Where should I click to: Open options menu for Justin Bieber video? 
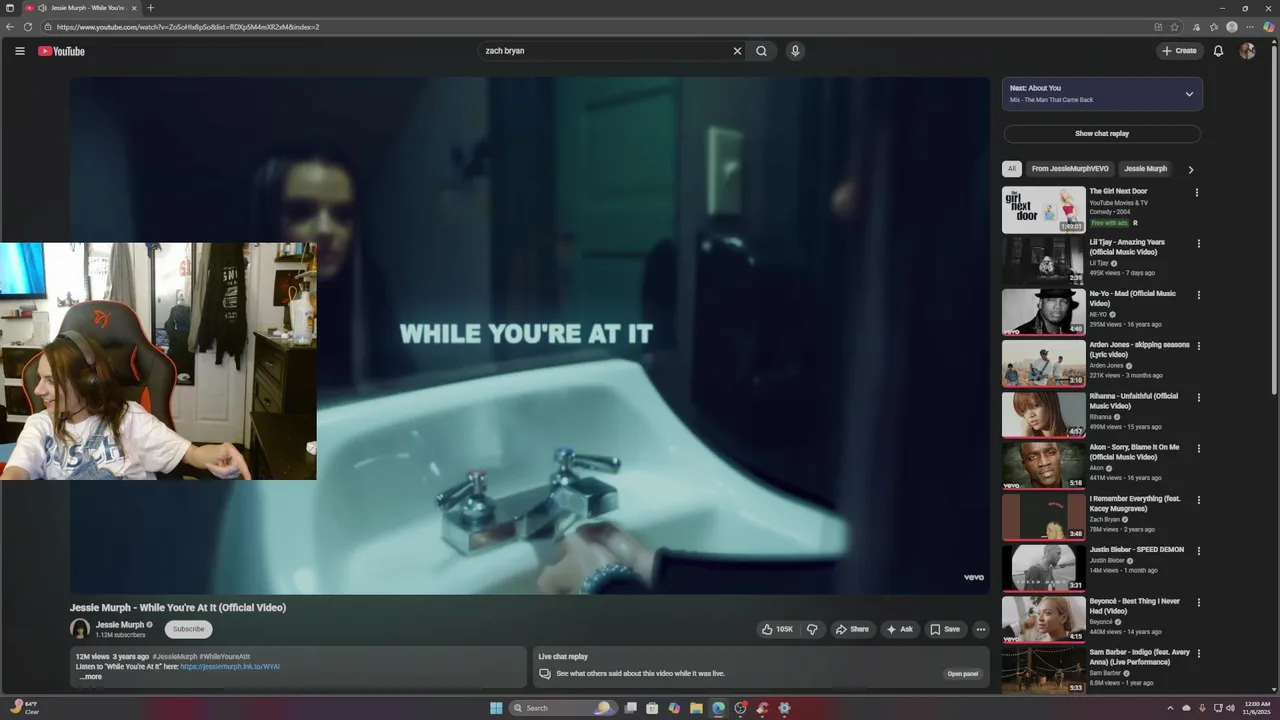[x=1199, y=551]
